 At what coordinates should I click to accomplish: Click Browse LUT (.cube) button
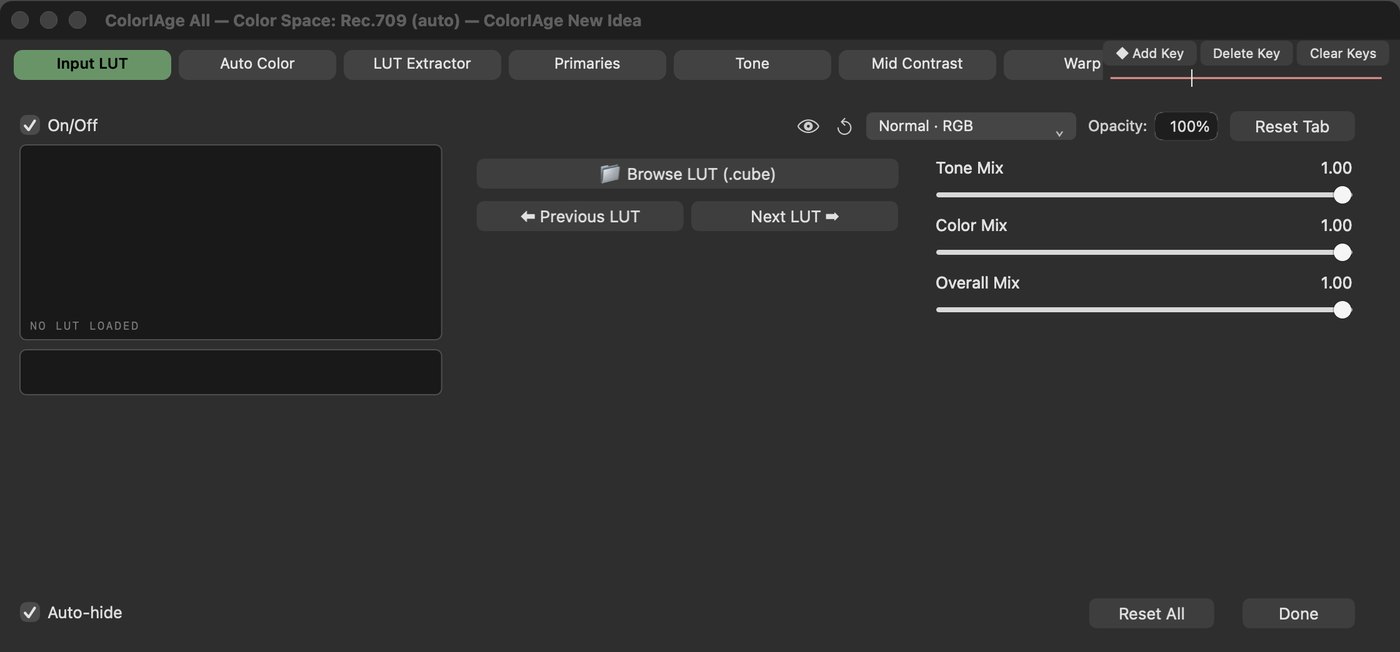(687, 174)
